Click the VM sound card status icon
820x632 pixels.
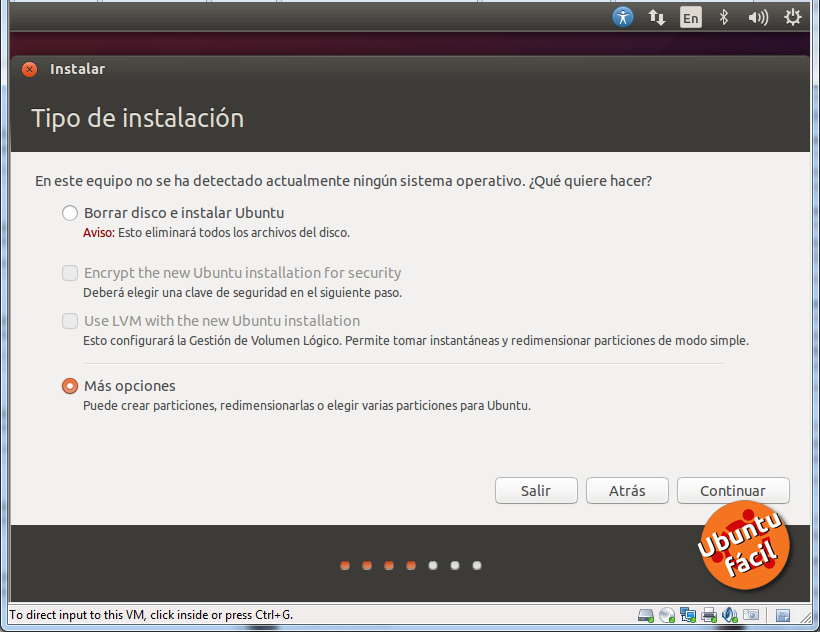730,615
